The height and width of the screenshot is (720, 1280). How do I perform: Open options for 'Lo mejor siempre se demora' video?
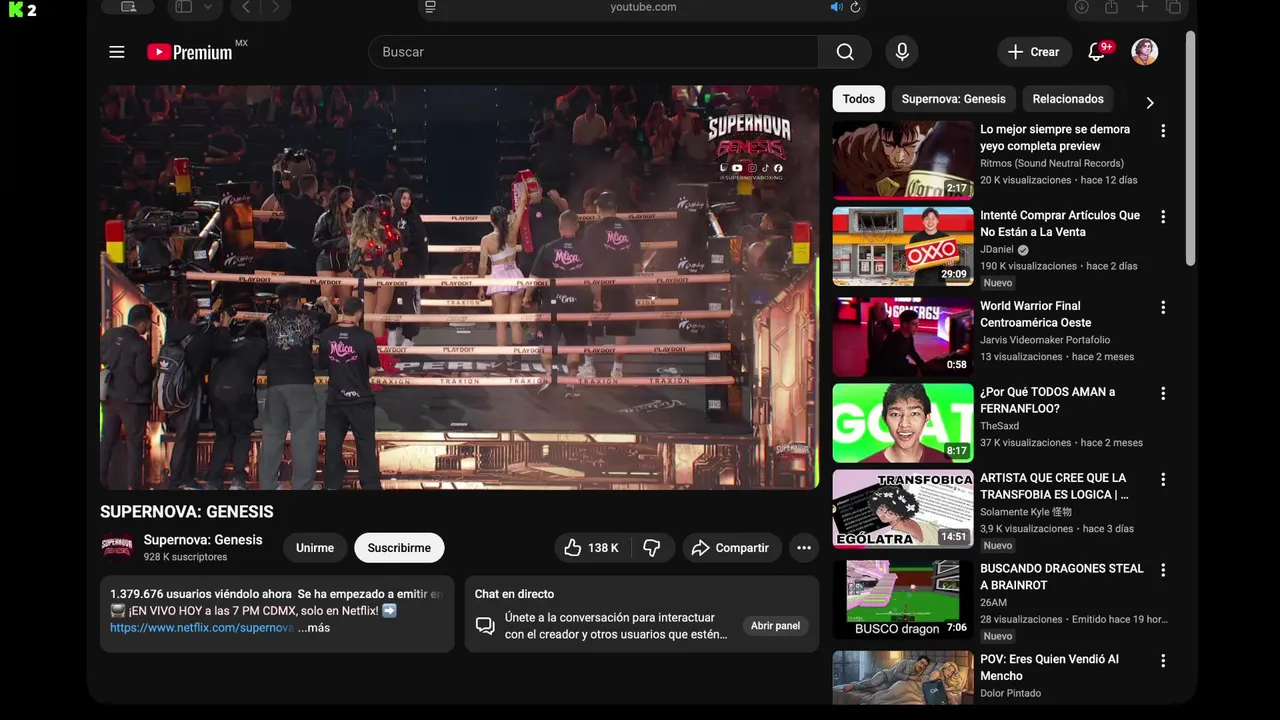(1163, 131)
